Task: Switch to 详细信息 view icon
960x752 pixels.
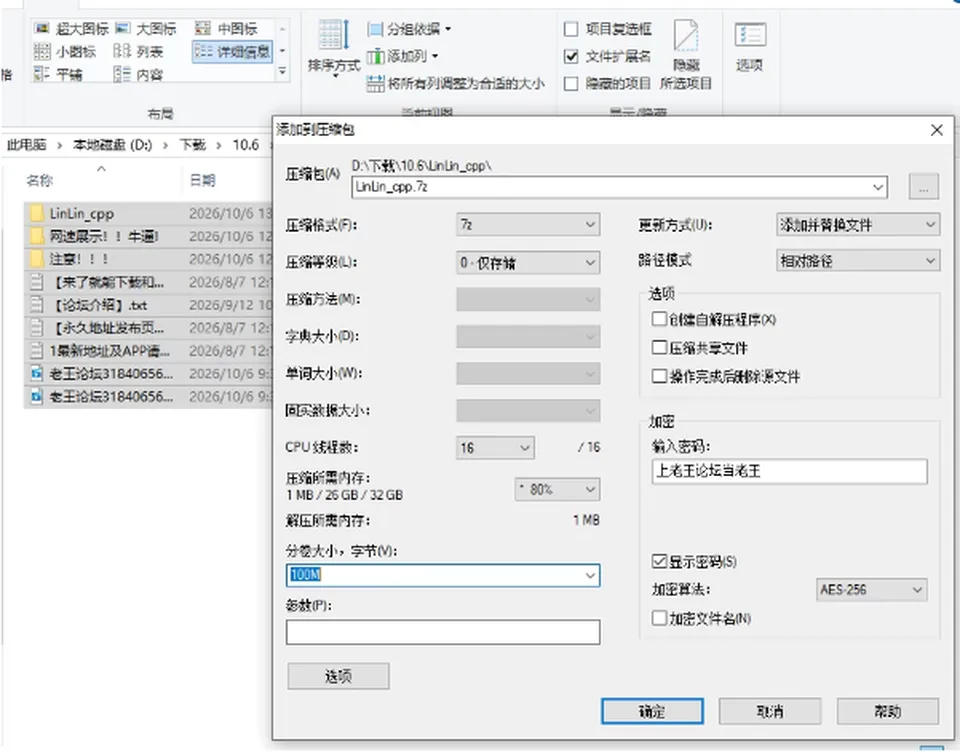Action: coord(203,51)
